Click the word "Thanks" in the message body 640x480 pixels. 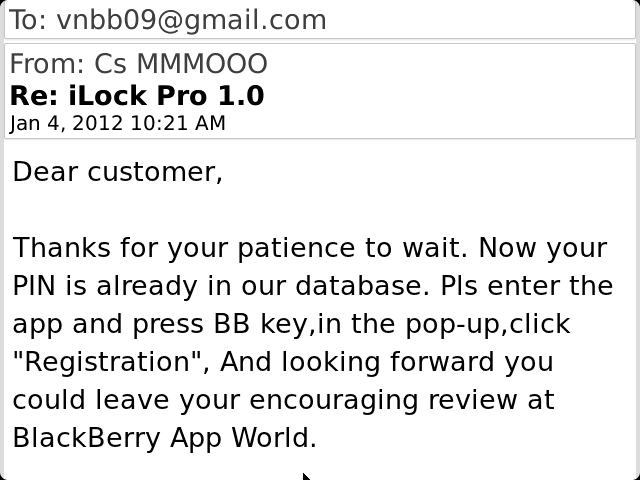click(62, 248)
